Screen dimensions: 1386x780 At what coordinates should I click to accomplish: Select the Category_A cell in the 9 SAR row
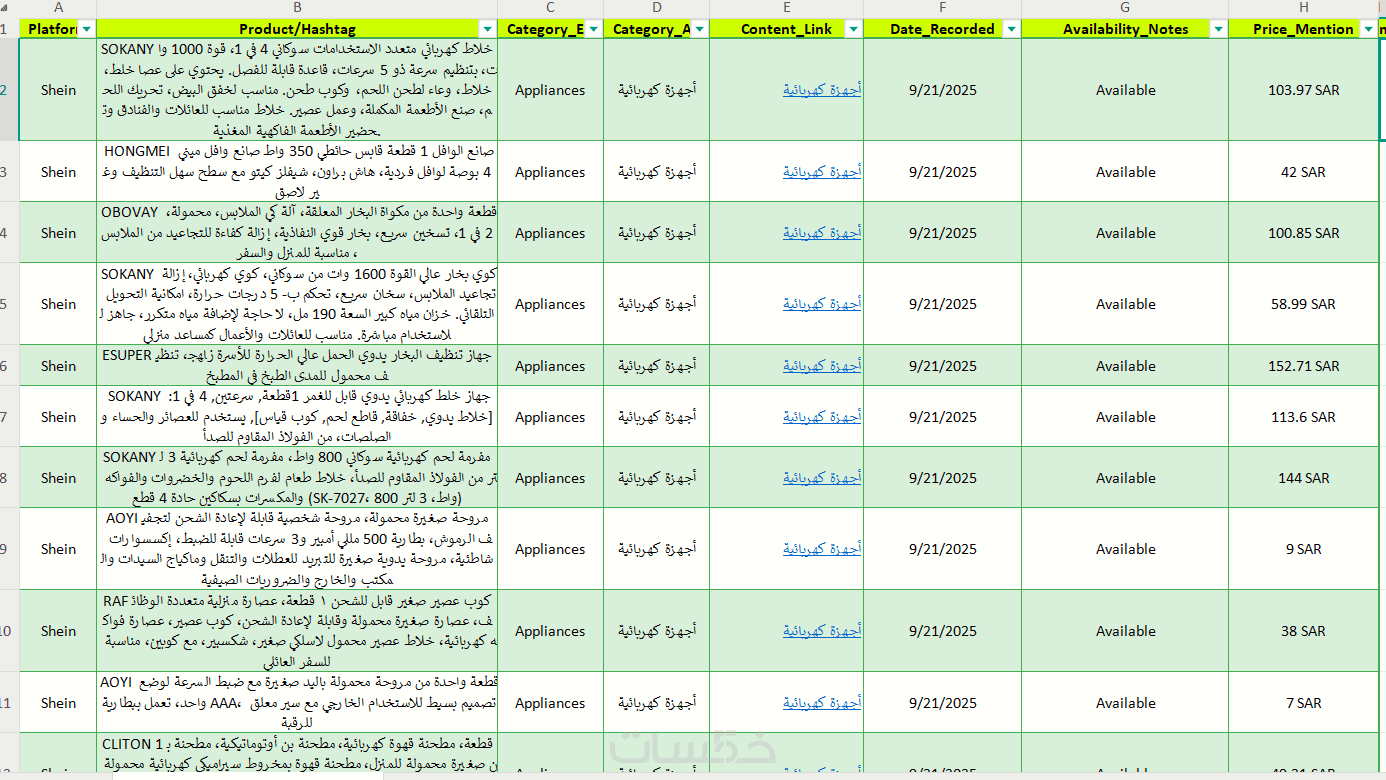[656, 549]
